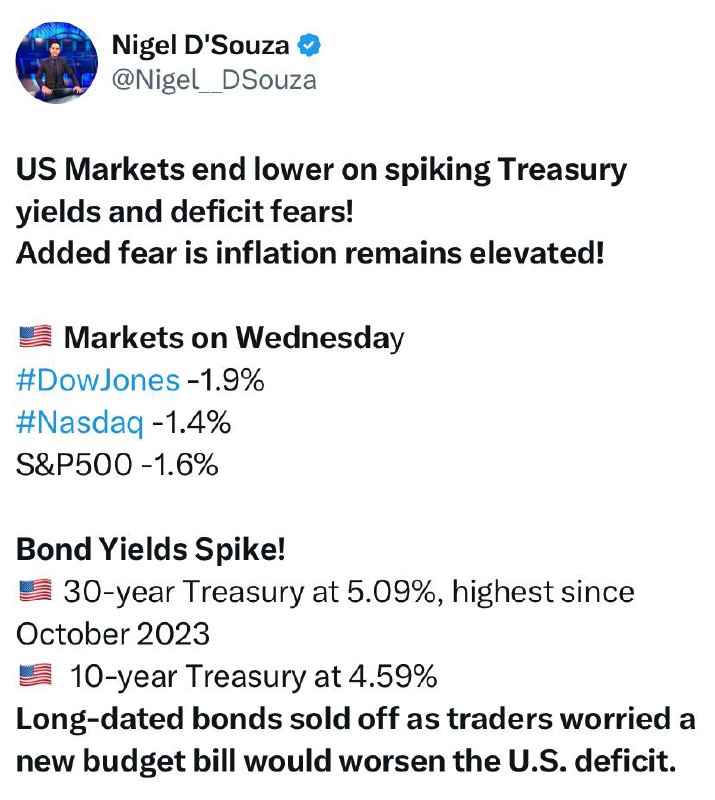Open Nigel D'Souza's profile picture
Viewport: 715px width, 800px height.
pyautogui.click(x=56, y=62)
